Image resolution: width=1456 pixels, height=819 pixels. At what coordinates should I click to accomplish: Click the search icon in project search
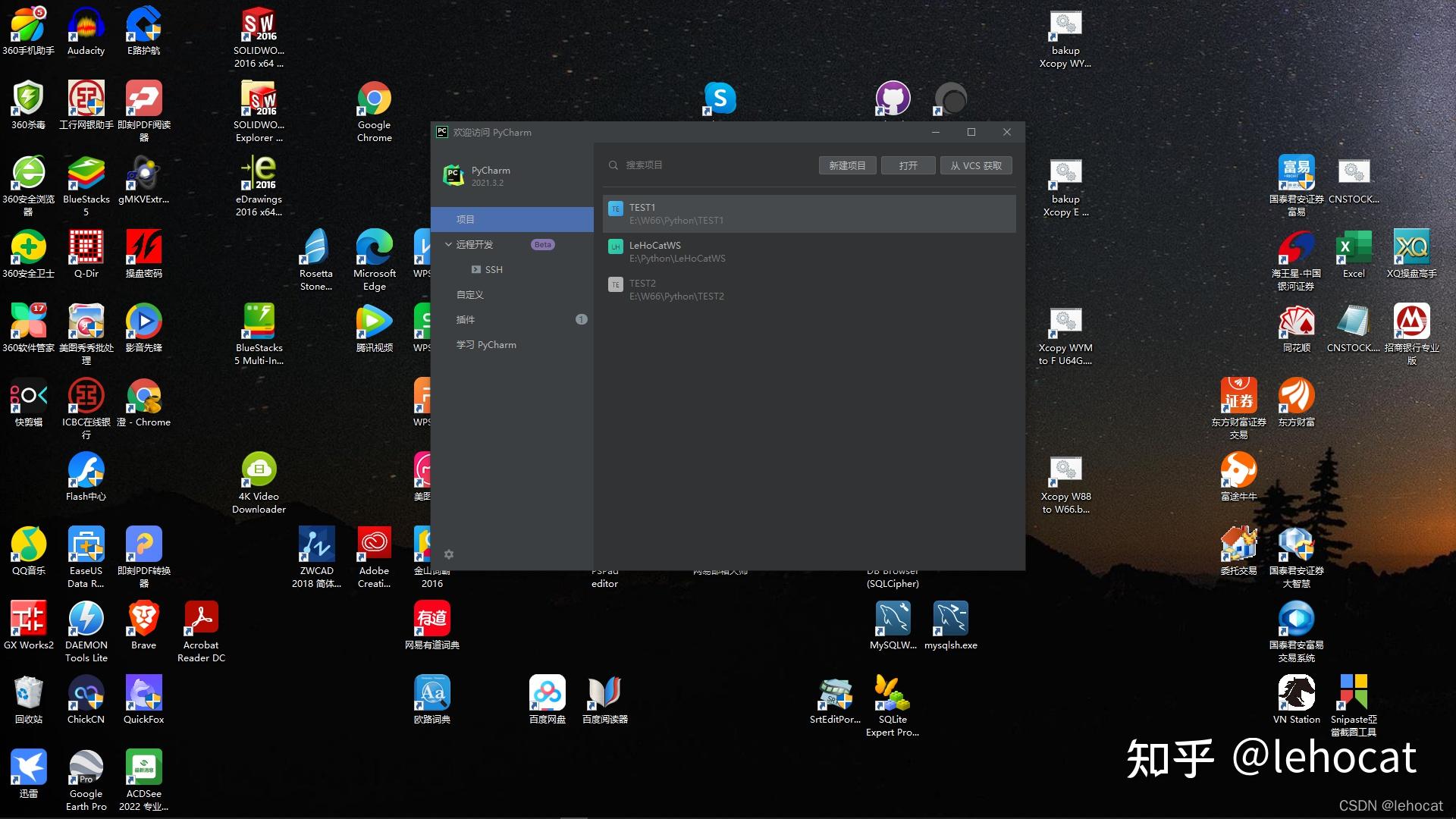(613, 165)
